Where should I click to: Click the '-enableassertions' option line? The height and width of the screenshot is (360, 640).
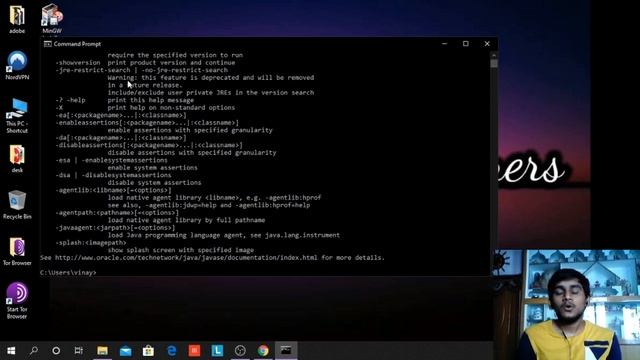coord(147,122)
